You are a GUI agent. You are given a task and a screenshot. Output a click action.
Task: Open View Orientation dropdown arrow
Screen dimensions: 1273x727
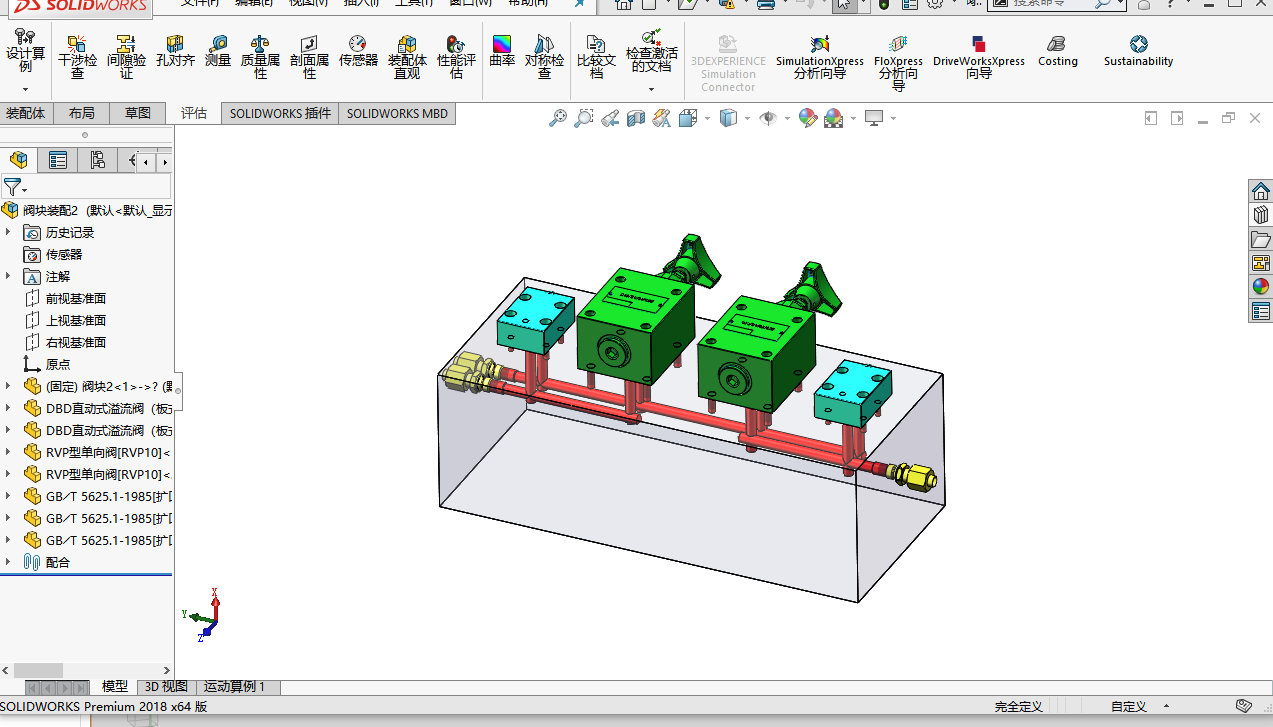pos(707,118)
